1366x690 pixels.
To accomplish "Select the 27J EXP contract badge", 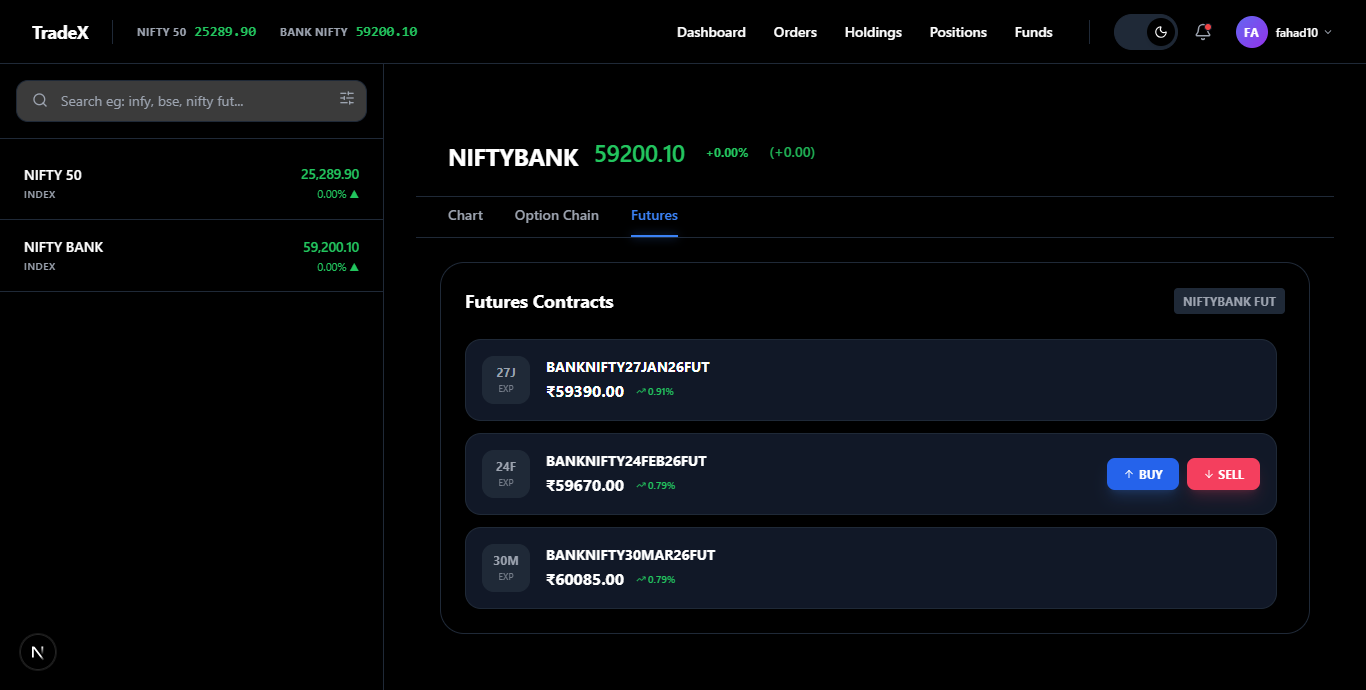I will (x=506, y=380).
